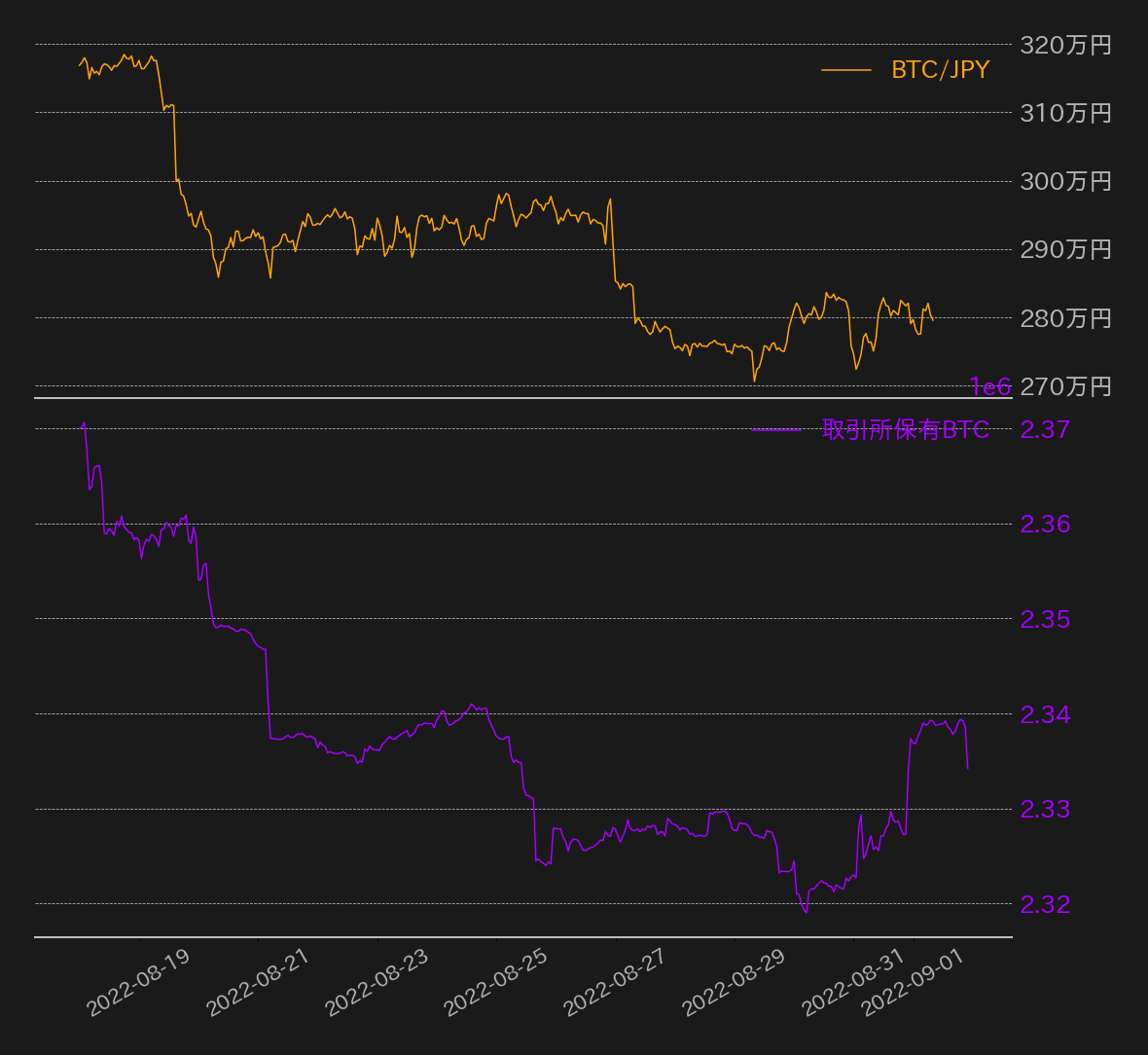Image resolution: width=1148 pixels, height=1055 pixels.
Task: Click the 2022-08-23 date tick label
Action: 377,983
